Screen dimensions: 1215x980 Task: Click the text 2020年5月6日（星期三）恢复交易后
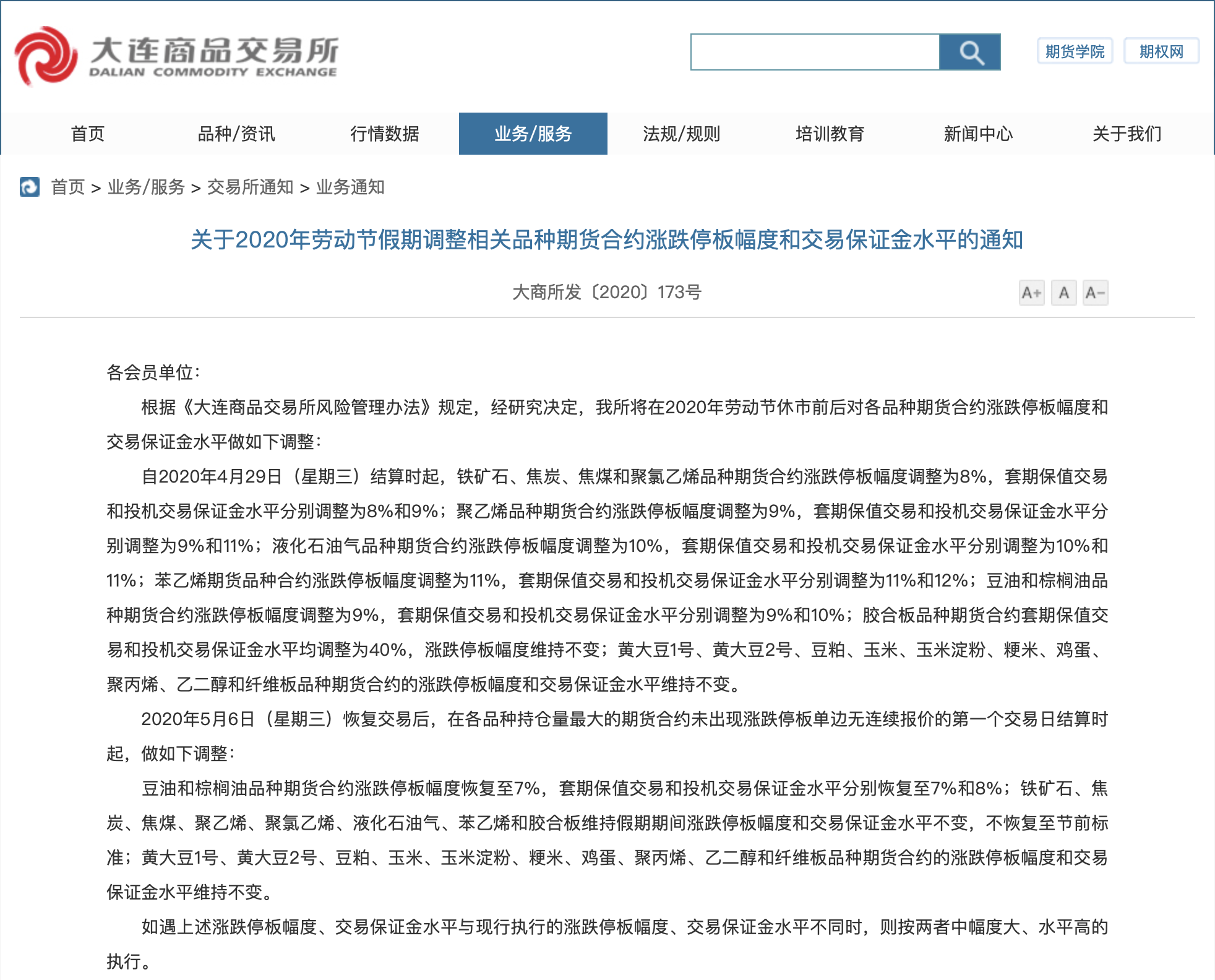coord(285,719)
